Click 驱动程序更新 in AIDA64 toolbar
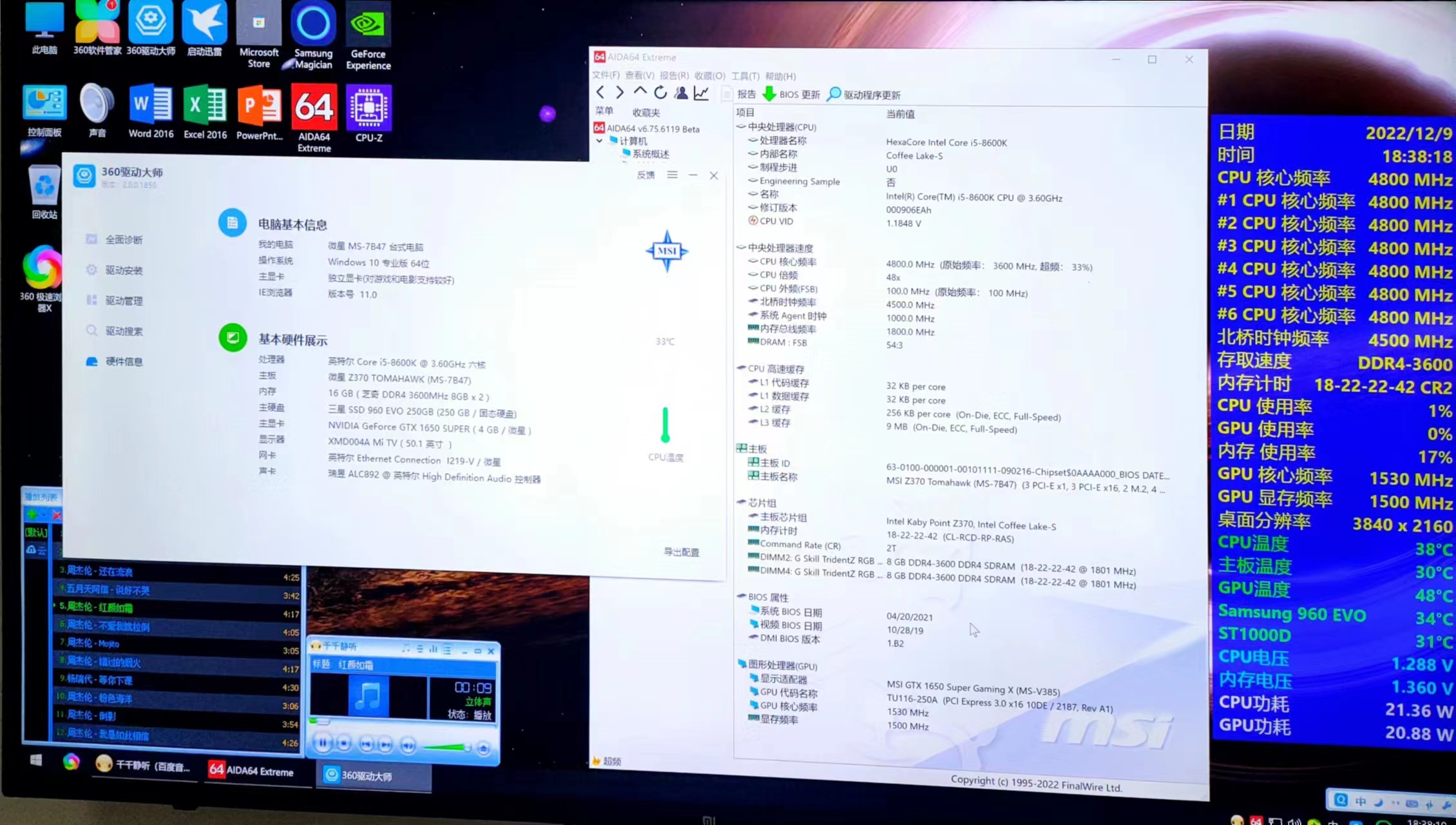Viewport: 1456px width, 825px height. point(864,95)
